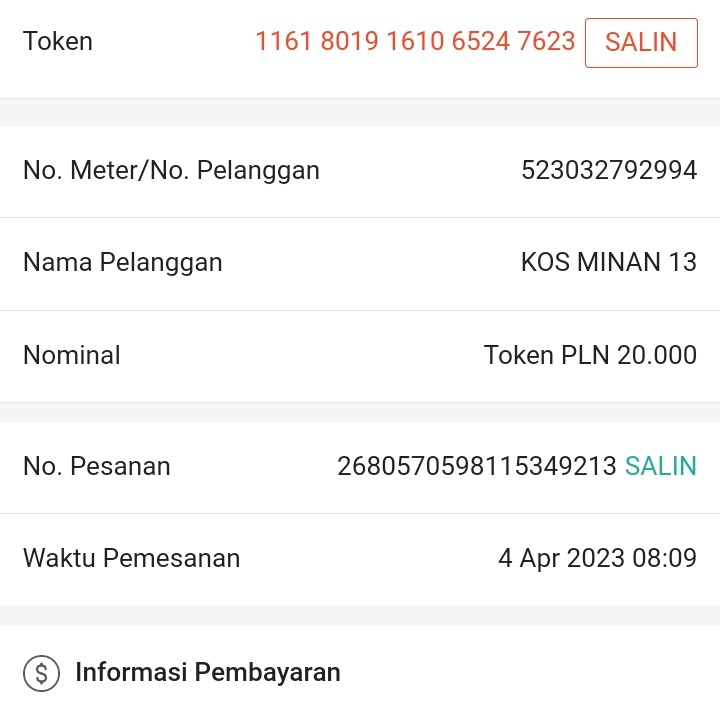Click the No. Meter/No. Pelanggan label
The image size is (720, 719).
171,171
